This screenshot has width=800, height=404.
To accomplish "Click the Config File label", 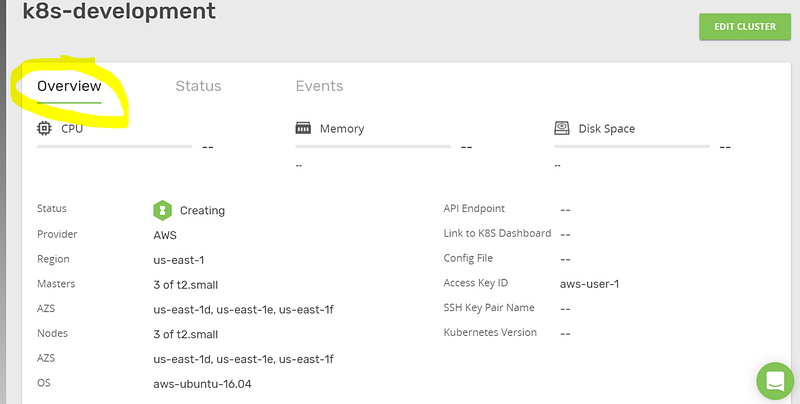I will (467, 258).
